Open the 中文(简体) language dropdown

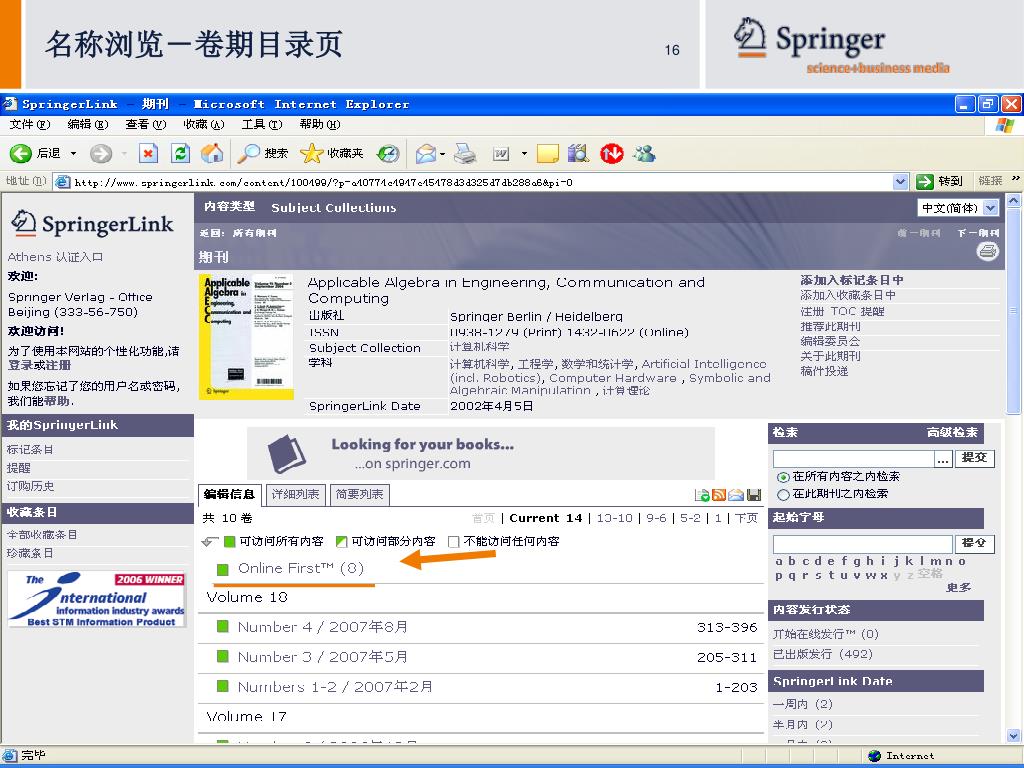pos(958,208)
